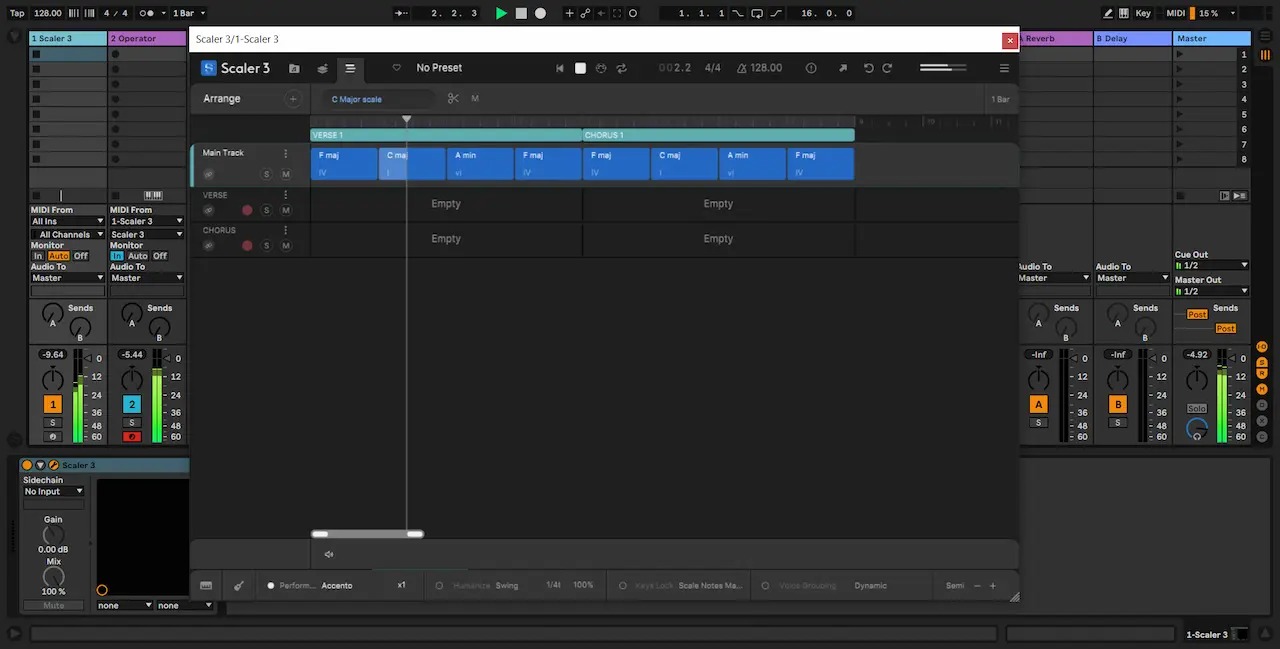Solo the Main Track
Viewport: 1280px width, 649px height.
tap(266, 174)
